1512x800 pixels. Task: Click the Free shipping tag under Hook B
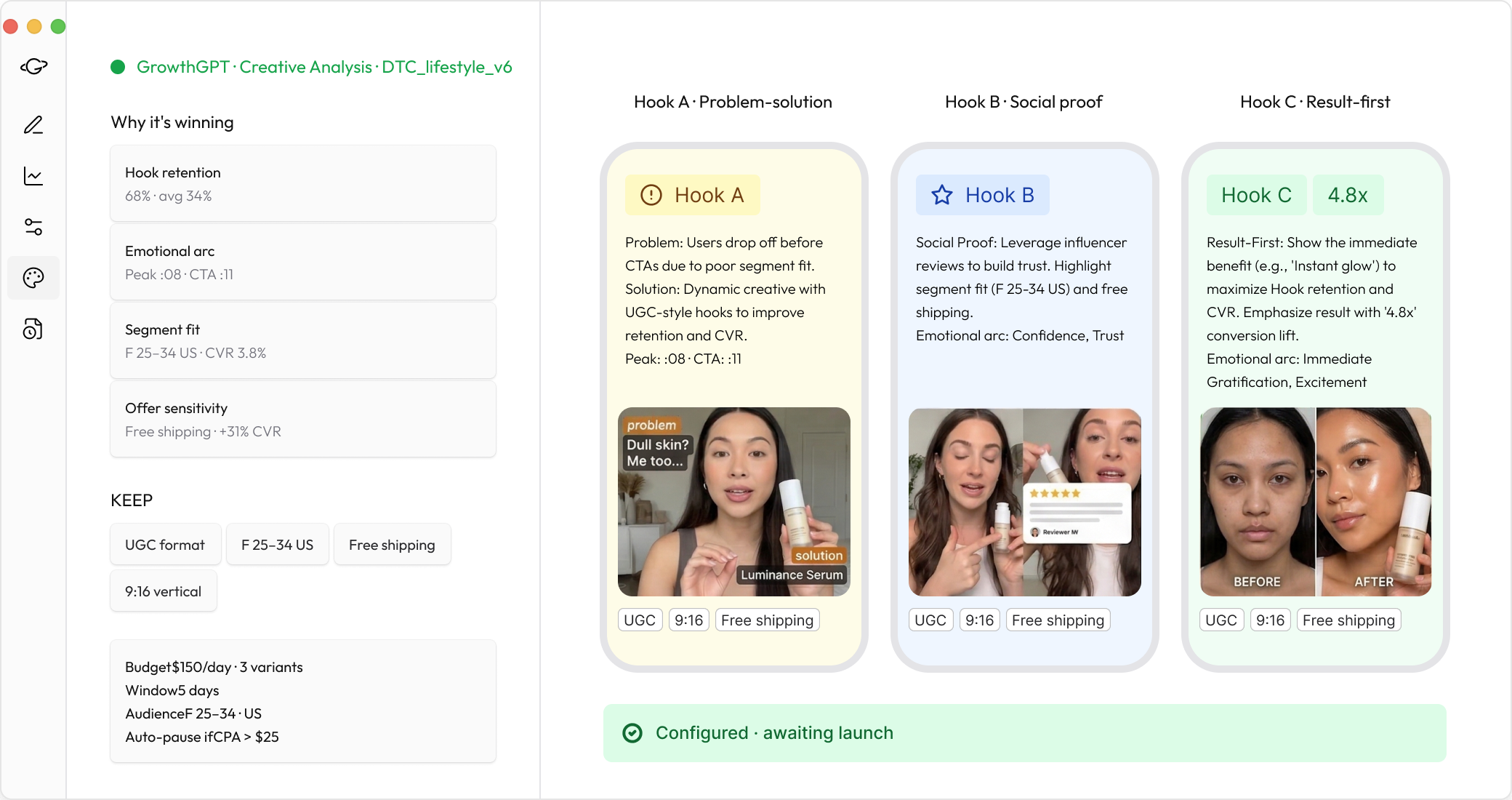1058,620
